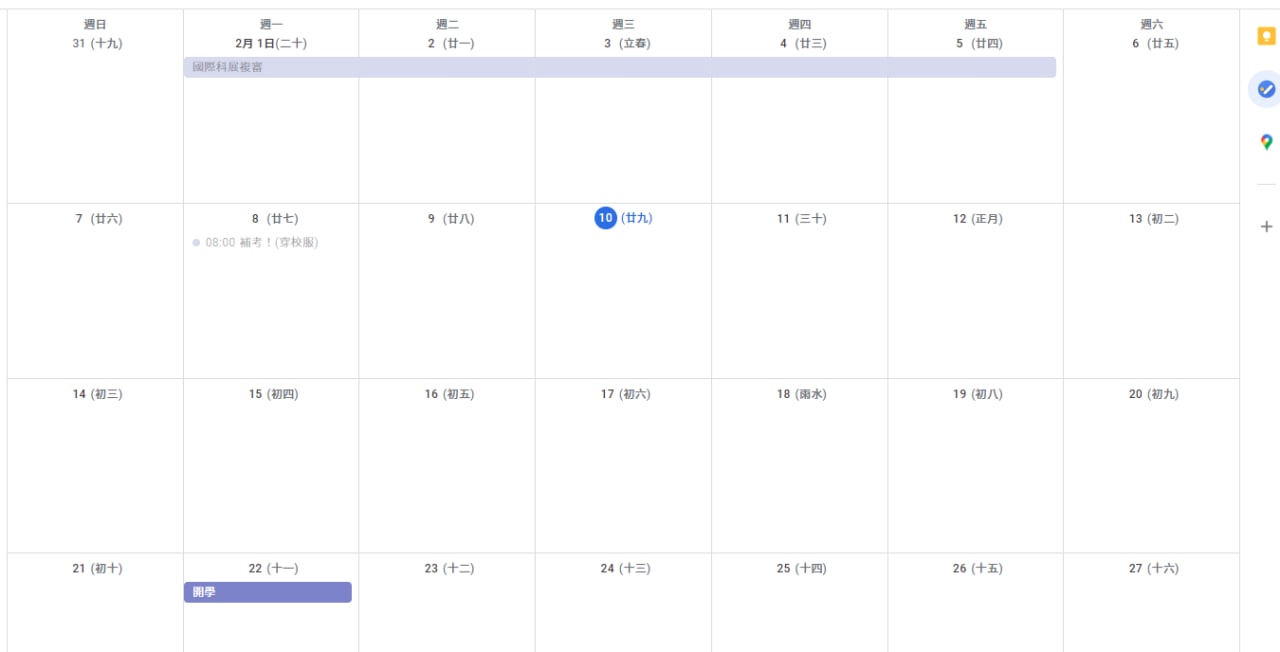
Task: Click the date 27 (十六)
Action: [1153, 568]
